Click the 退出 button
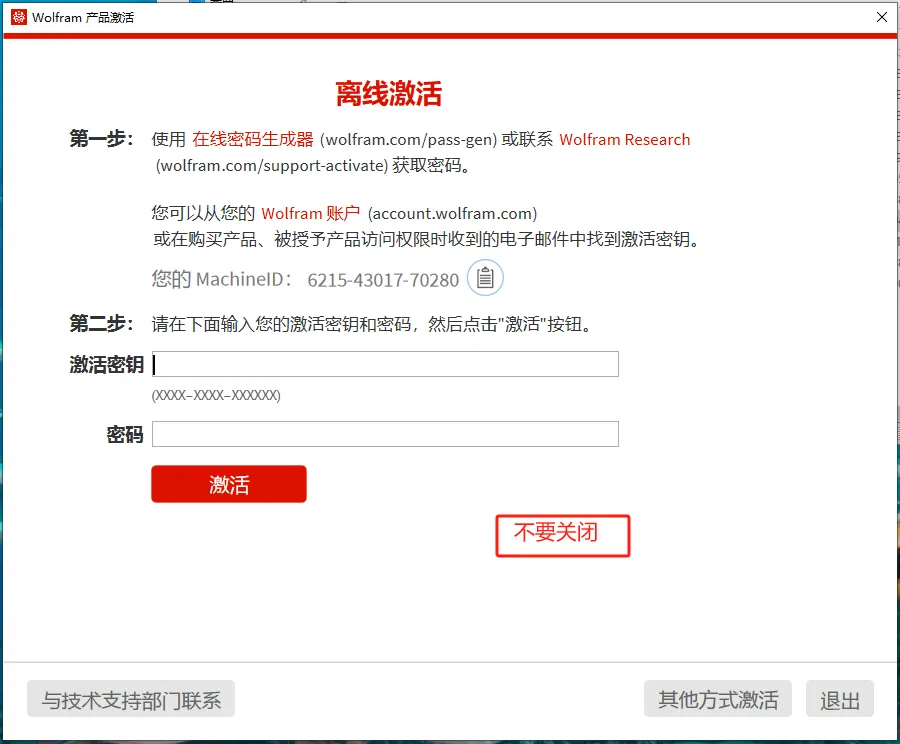900x744 pixels. (840, 699)
